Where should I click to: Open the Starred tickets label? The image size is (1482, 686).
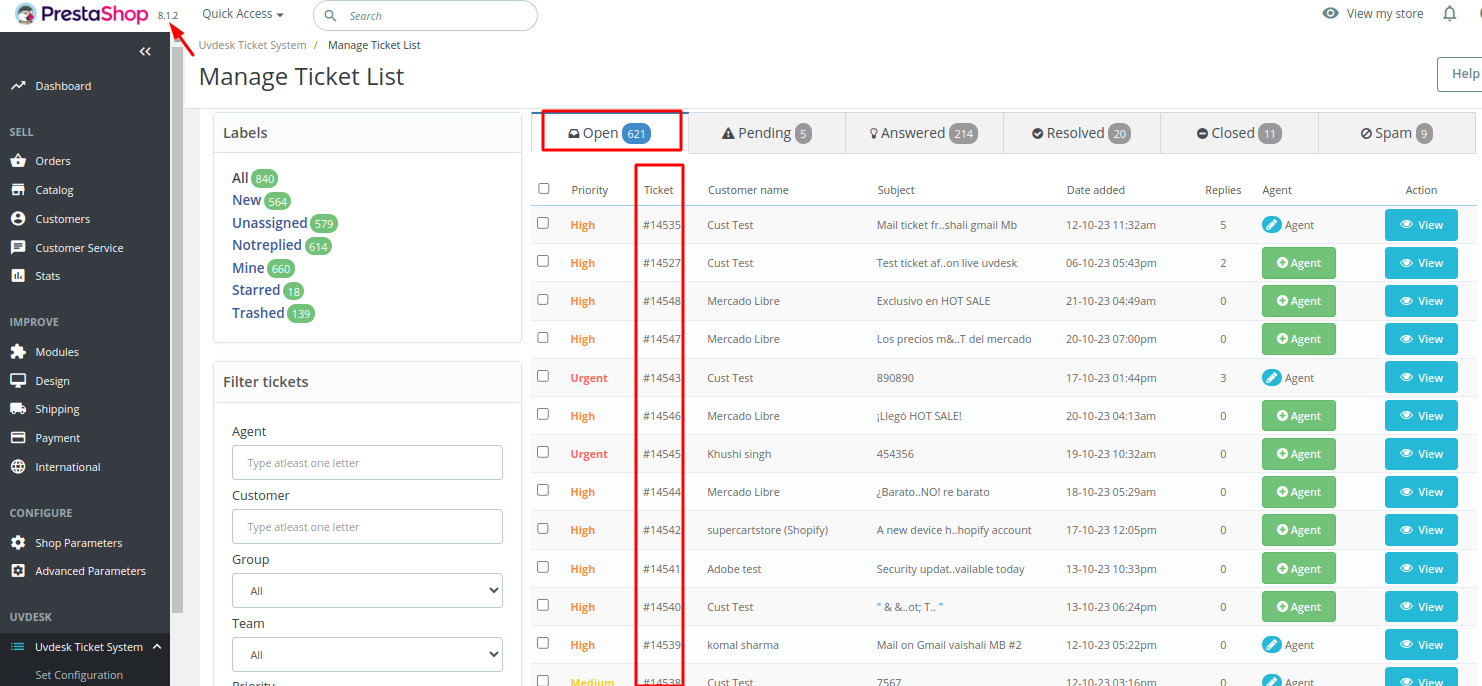click(257, 289)
